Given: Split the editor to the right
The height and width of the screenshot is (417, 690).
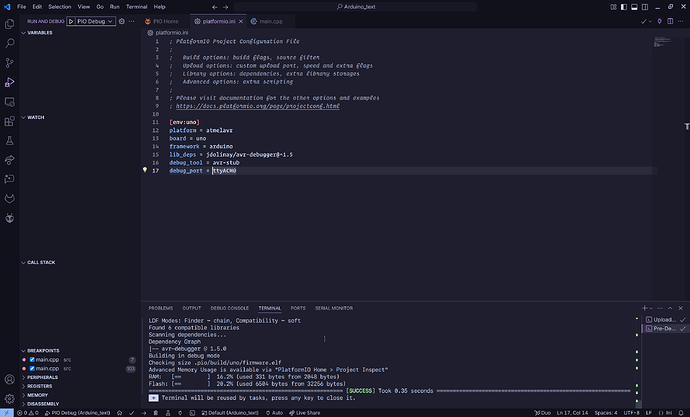Looking at the screenshot, I should (670, 21).
